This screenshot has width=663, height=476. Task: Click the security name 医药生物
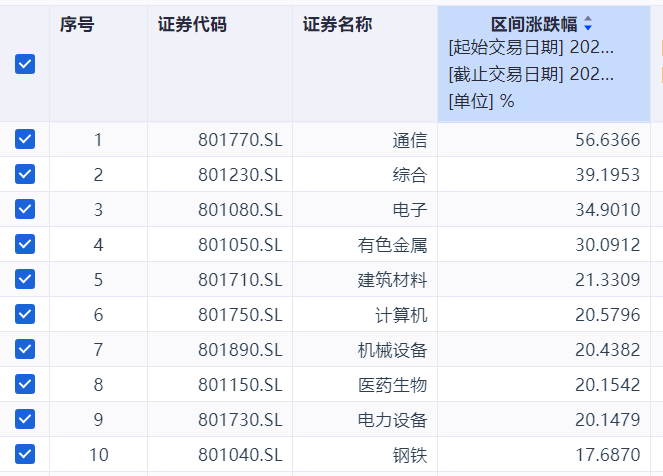[x=392, y=385]
